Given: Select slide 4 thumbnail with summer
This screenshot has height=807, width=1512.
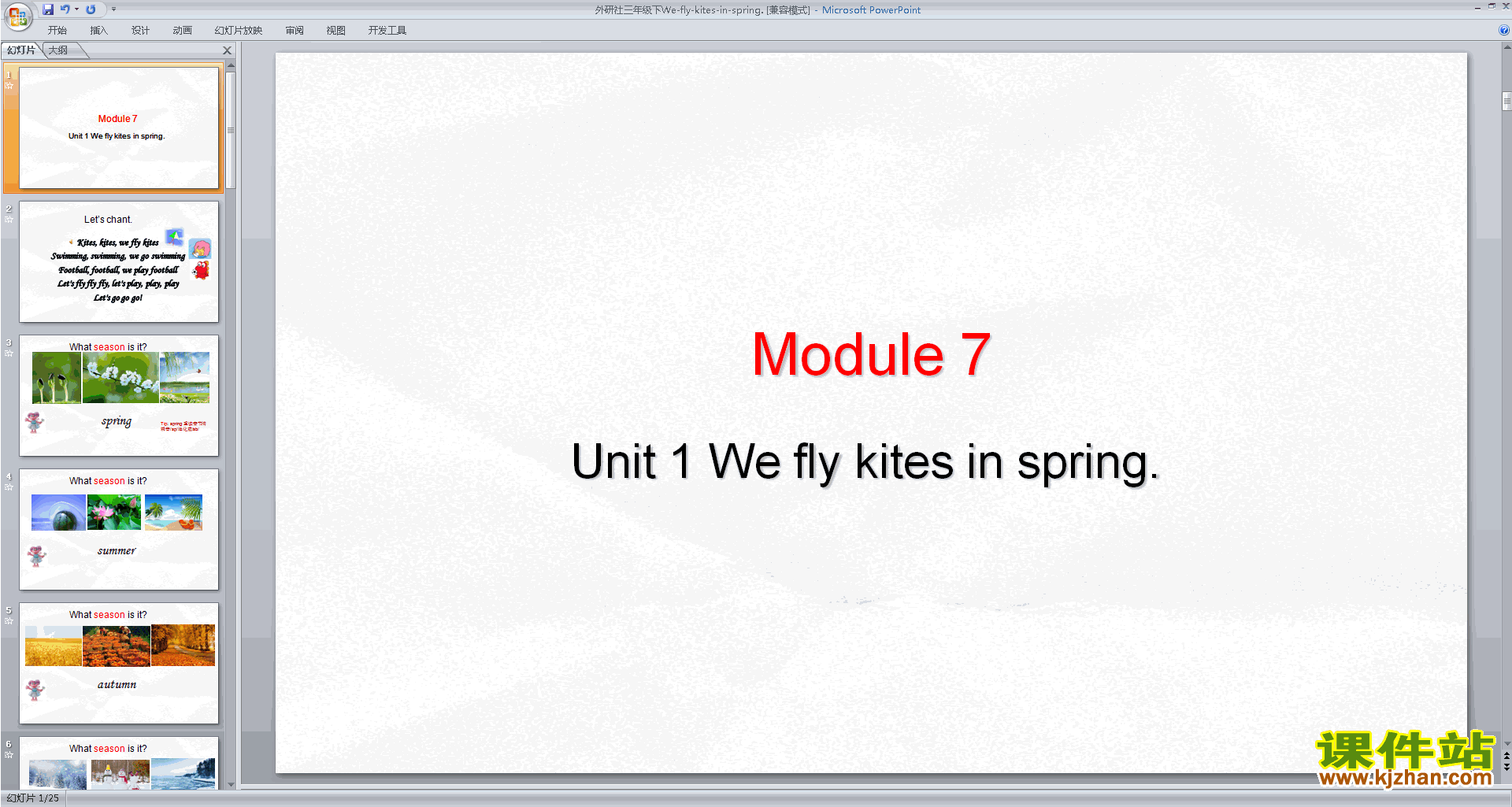Looking at the screenshot, I should [x=119, y=529].
